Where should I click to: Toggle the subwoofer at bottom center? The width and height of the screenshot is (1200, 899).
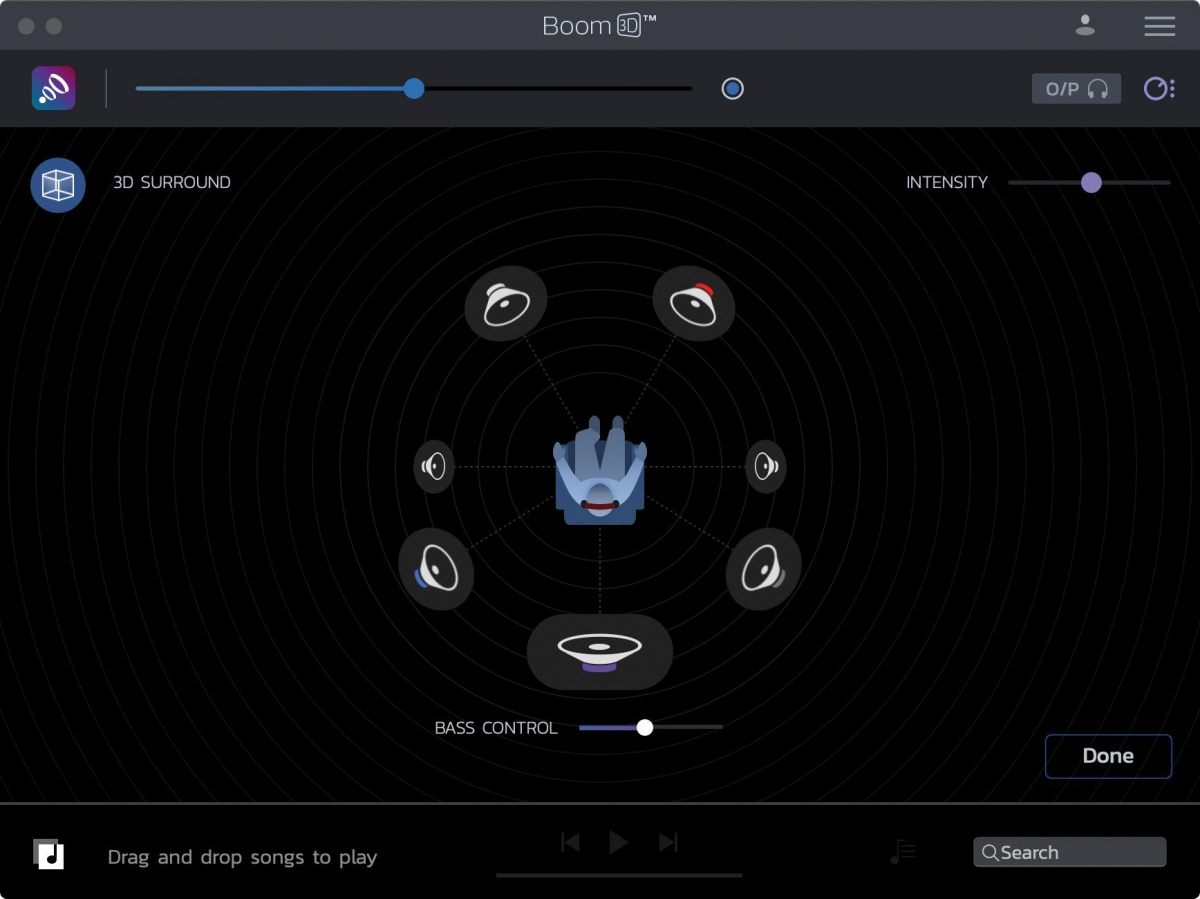click(x=600, y=652)
